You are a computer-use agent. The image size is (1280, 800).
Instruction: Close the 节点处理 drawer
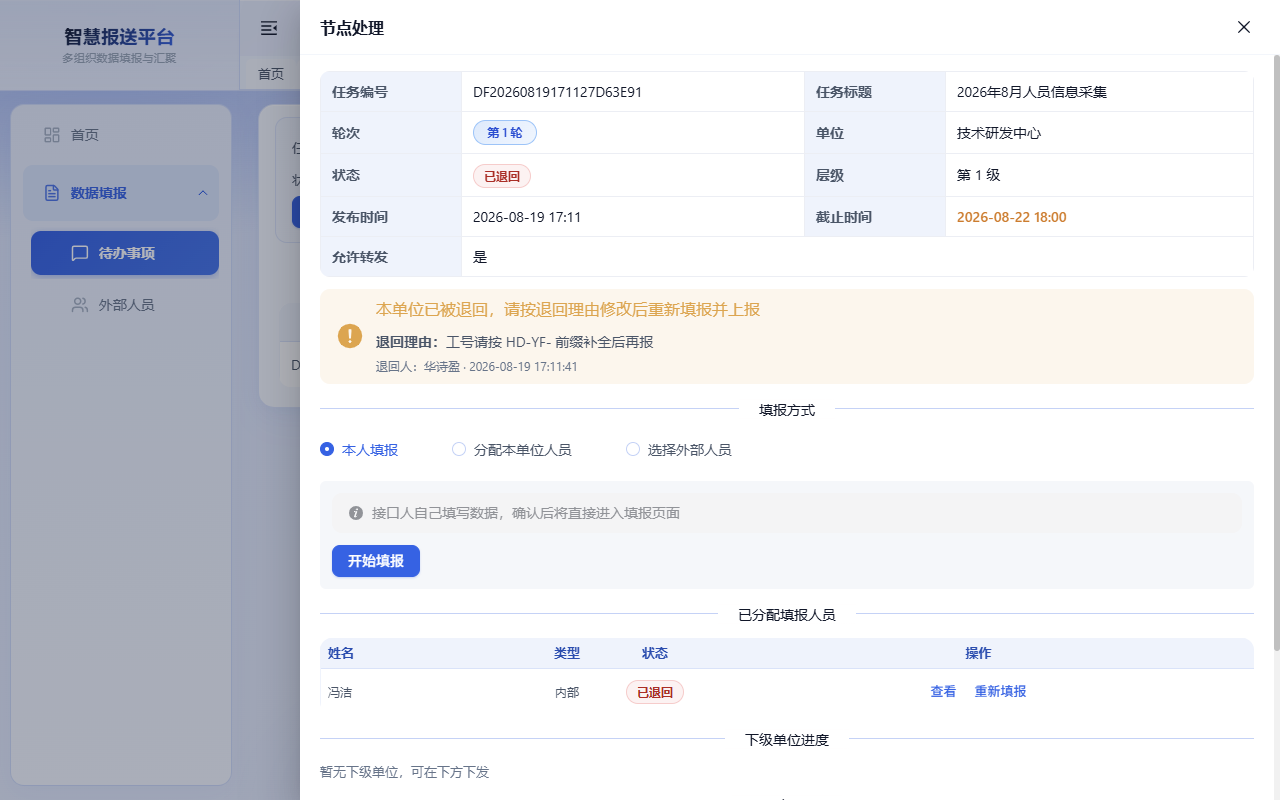point(1244,27)
